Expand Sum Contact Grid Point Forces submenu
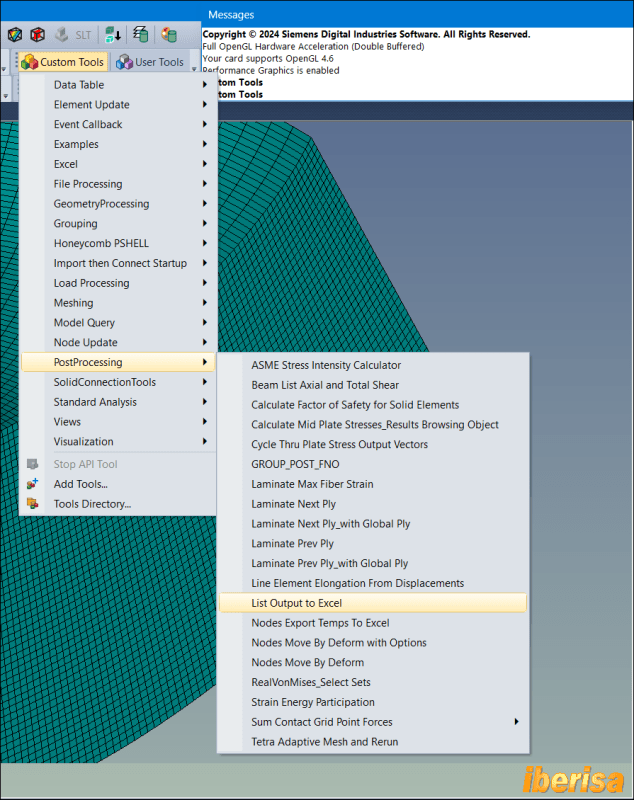634x800 pixels. pos(373,722)
